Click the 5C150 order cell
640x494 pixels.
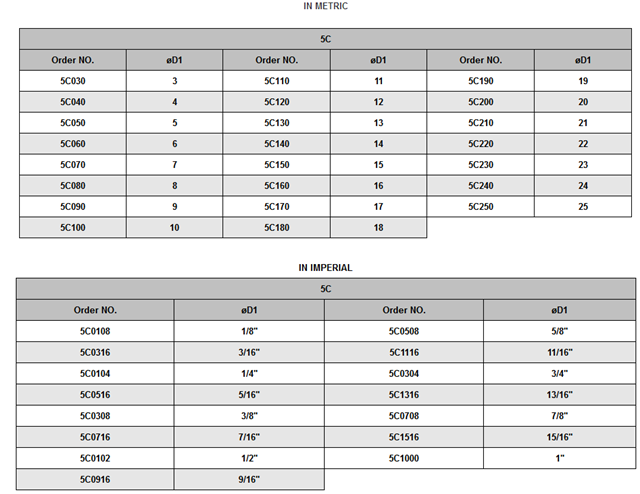coord(277,165)
